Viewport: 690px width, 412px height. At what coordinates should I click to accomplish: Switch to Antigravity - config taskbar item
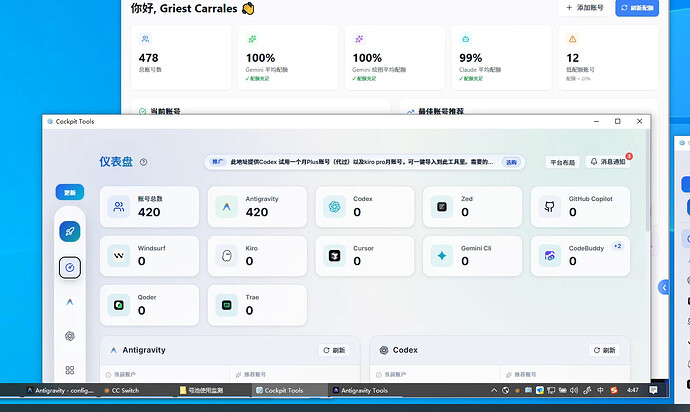tap(60, 390)
